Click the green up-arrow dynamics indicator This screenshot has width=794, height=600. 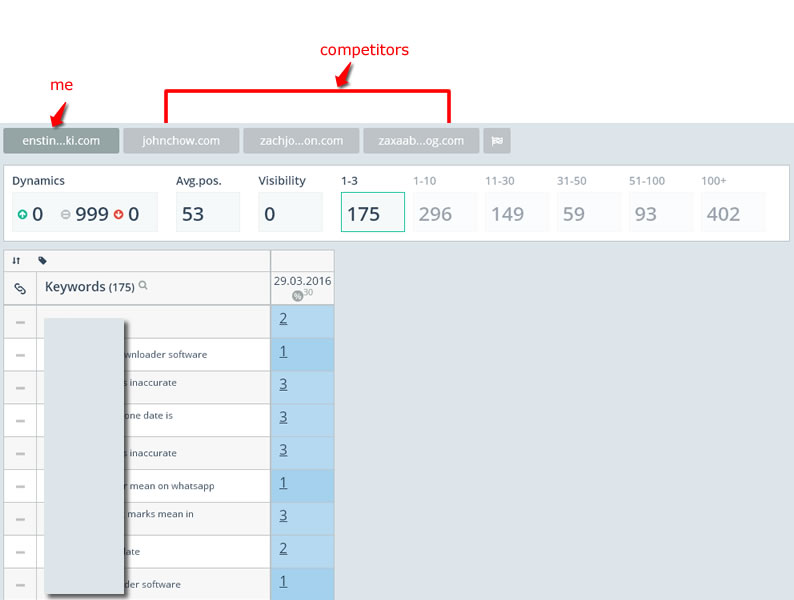tap(22, 214)
